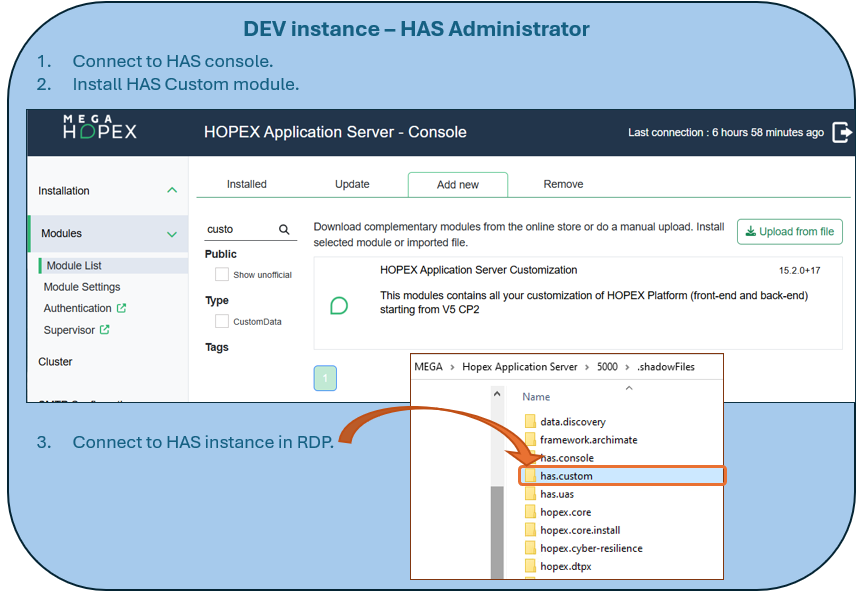This screenshot has height=598, width=858.
Task: Expand the Modules section chevron
Action: tap(172, 234)
